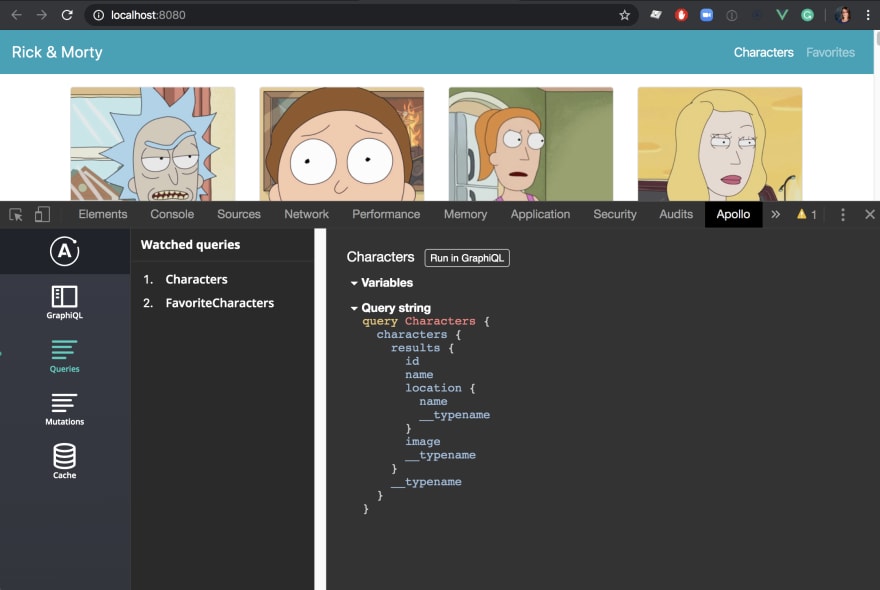Screen dimensions: 880x590
Task: Open the Network tab
Action: (306, 214)
